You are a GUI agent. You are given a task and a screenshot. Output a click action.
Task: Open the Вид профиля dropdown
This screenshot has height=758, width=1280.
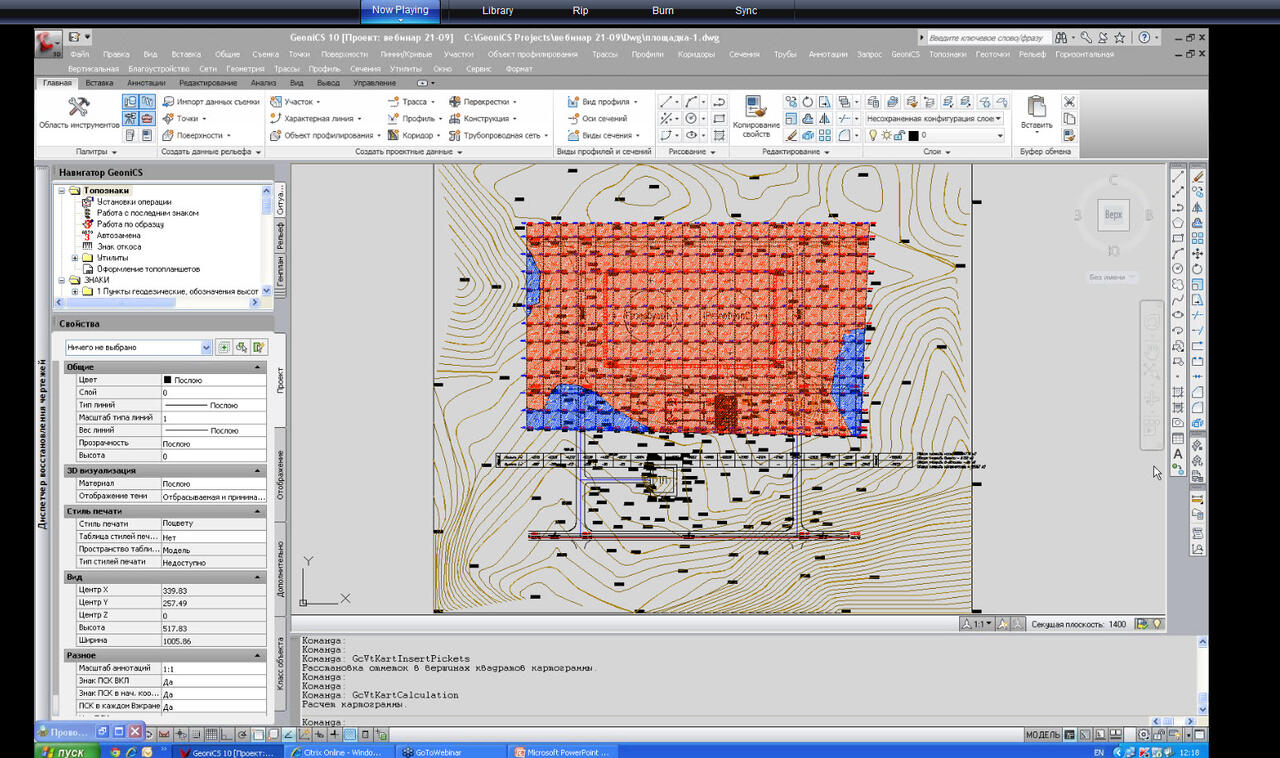(x=603, y=102)
